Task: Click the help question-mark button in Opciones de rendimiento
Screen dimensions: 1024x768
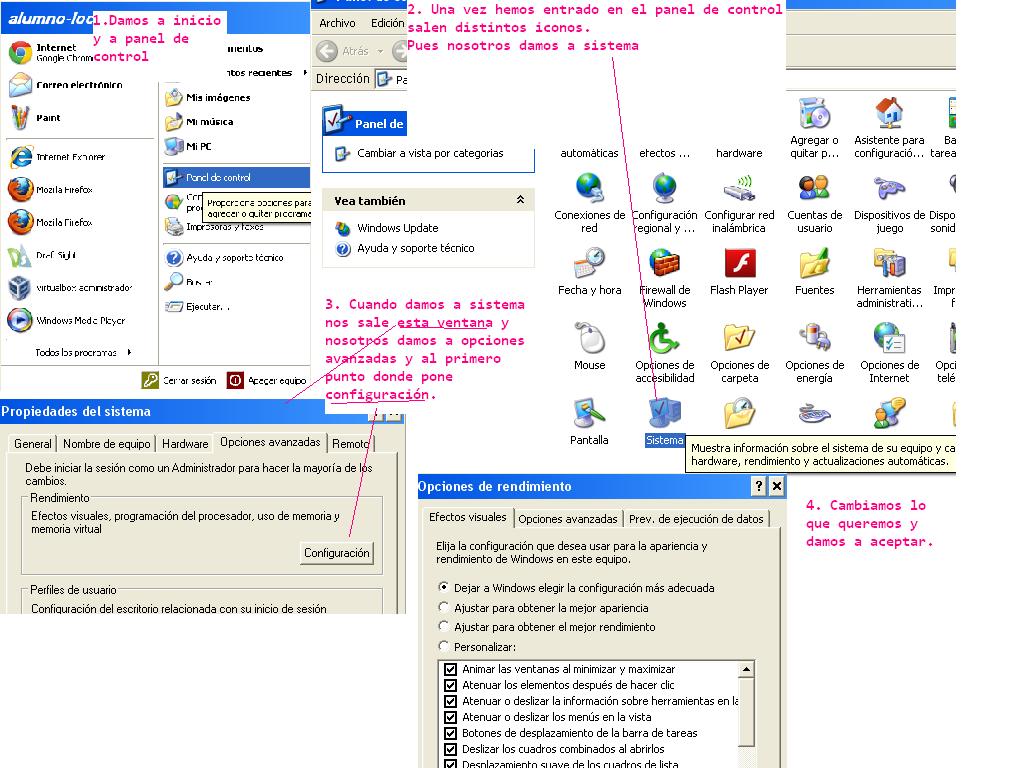Action: point(758,485)
